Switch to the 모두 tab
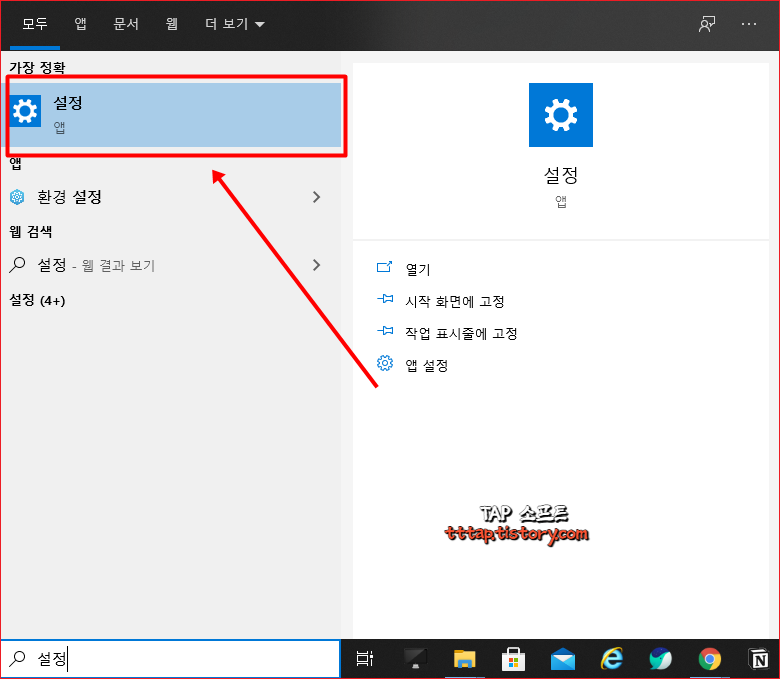780x679 pixels. (35, 24)
